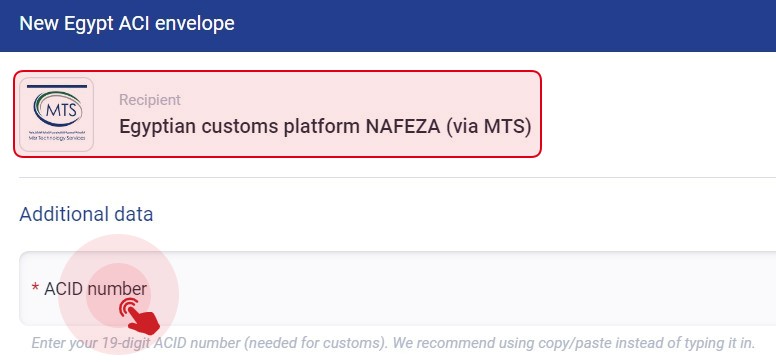
Task: Focus the ACID number input field
Action: (397, 288)
